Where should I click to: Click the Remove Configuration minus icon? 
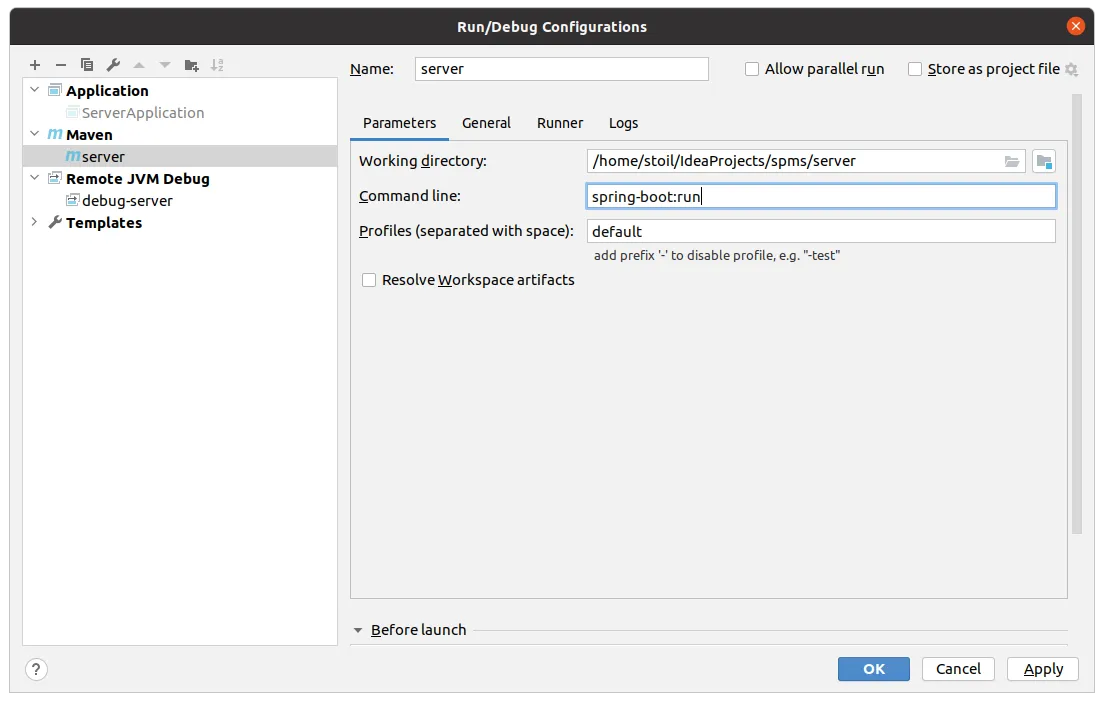click(x=61, y=65)
